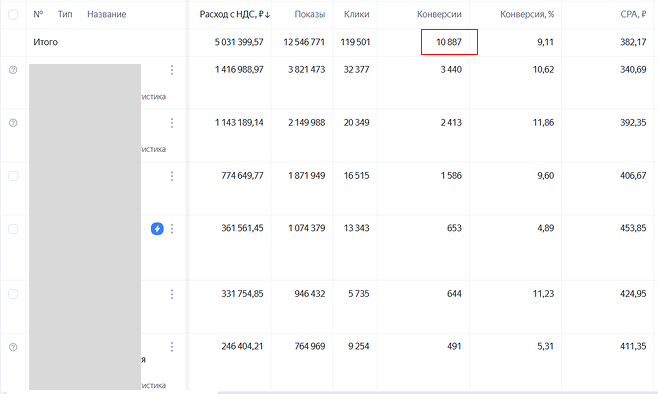Click the blue lightning bolt icon
Image resolution: width=658 pixels, height=406 pixels.
pos(157,229)
